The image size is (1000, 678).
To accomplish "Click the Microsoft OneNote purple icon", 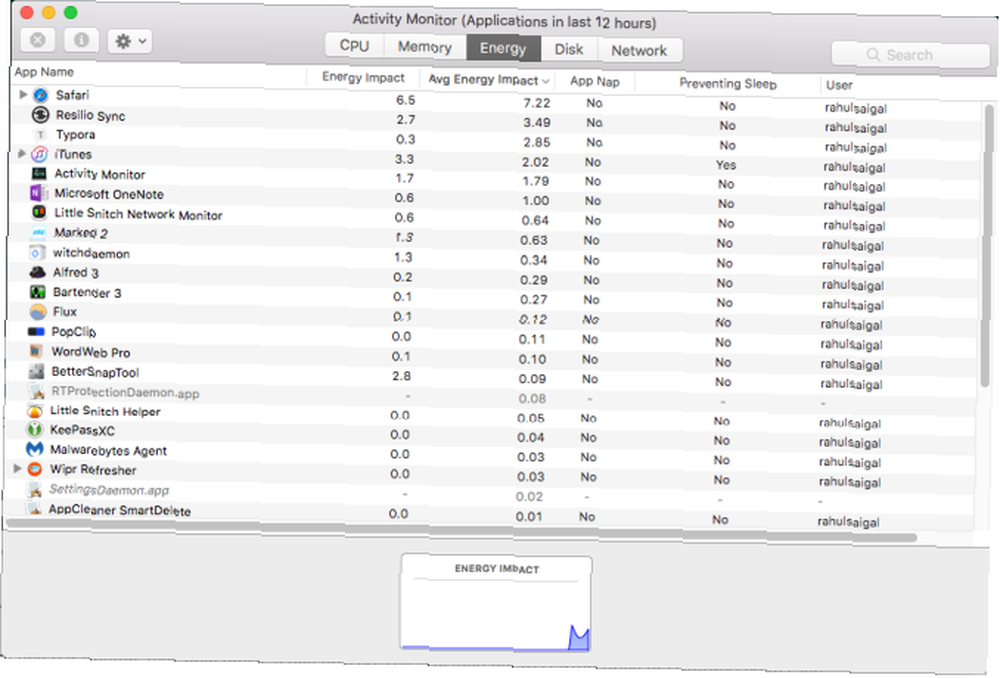I will 38,193.
